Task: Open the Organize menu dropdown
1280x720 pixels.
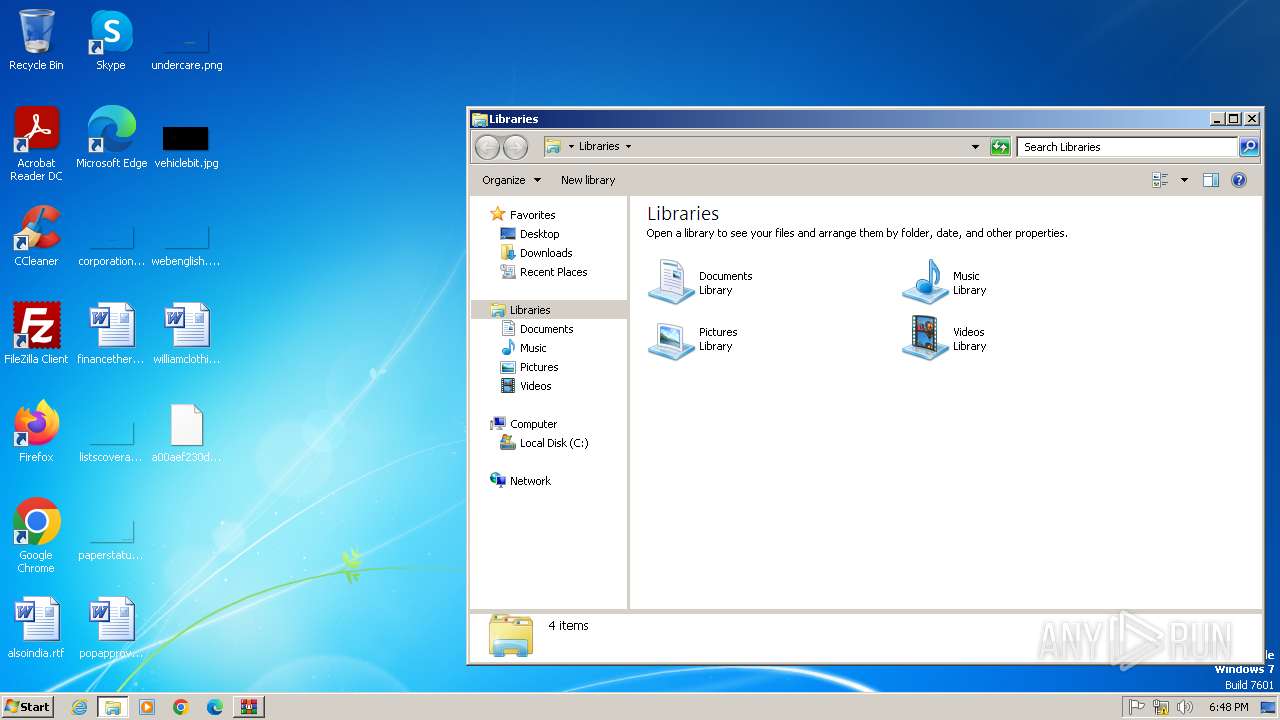Action: [x=511, y=180]
